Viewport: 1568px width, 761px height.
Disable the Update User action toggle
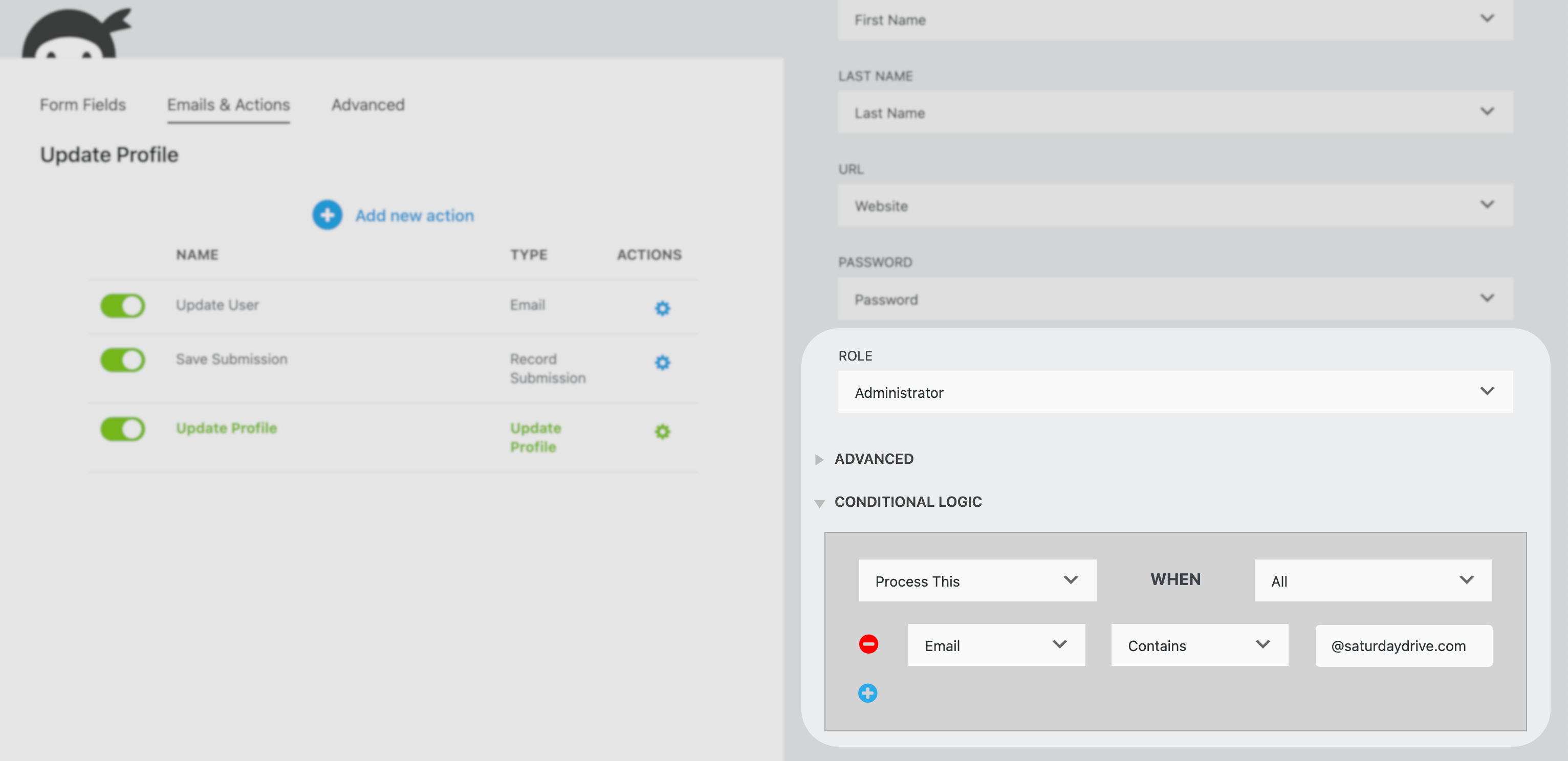[x=122, y=305]
